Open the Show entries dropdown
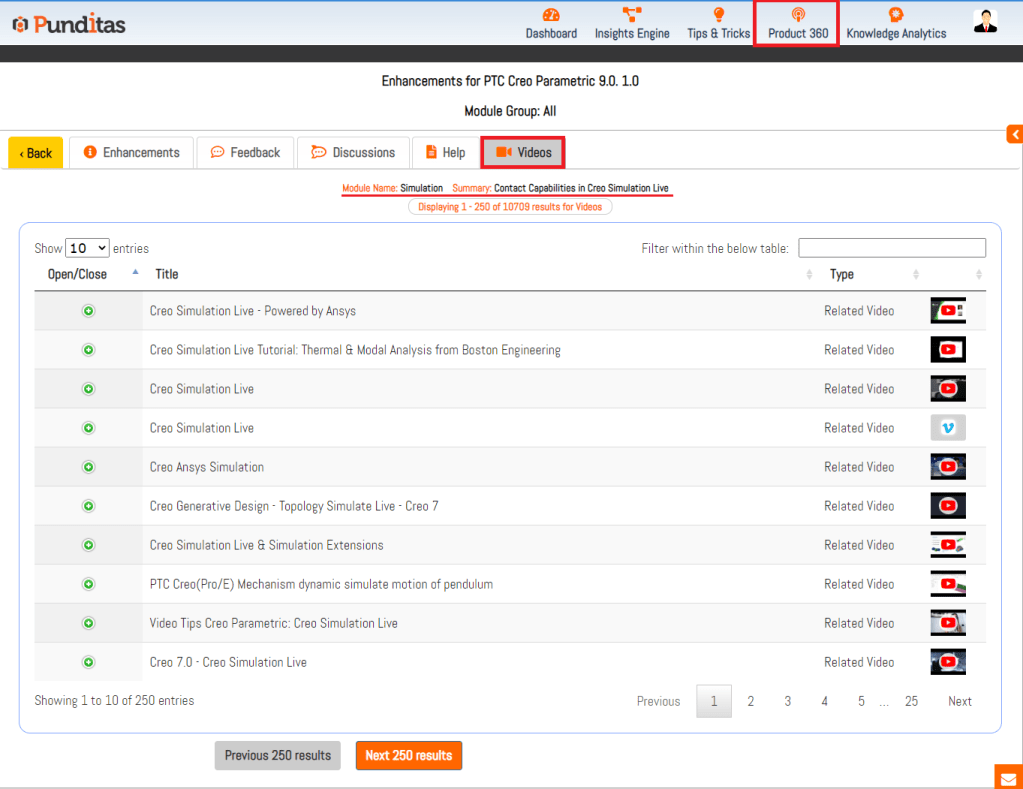This screenshot has height=789, width=1023. [87, 248]
